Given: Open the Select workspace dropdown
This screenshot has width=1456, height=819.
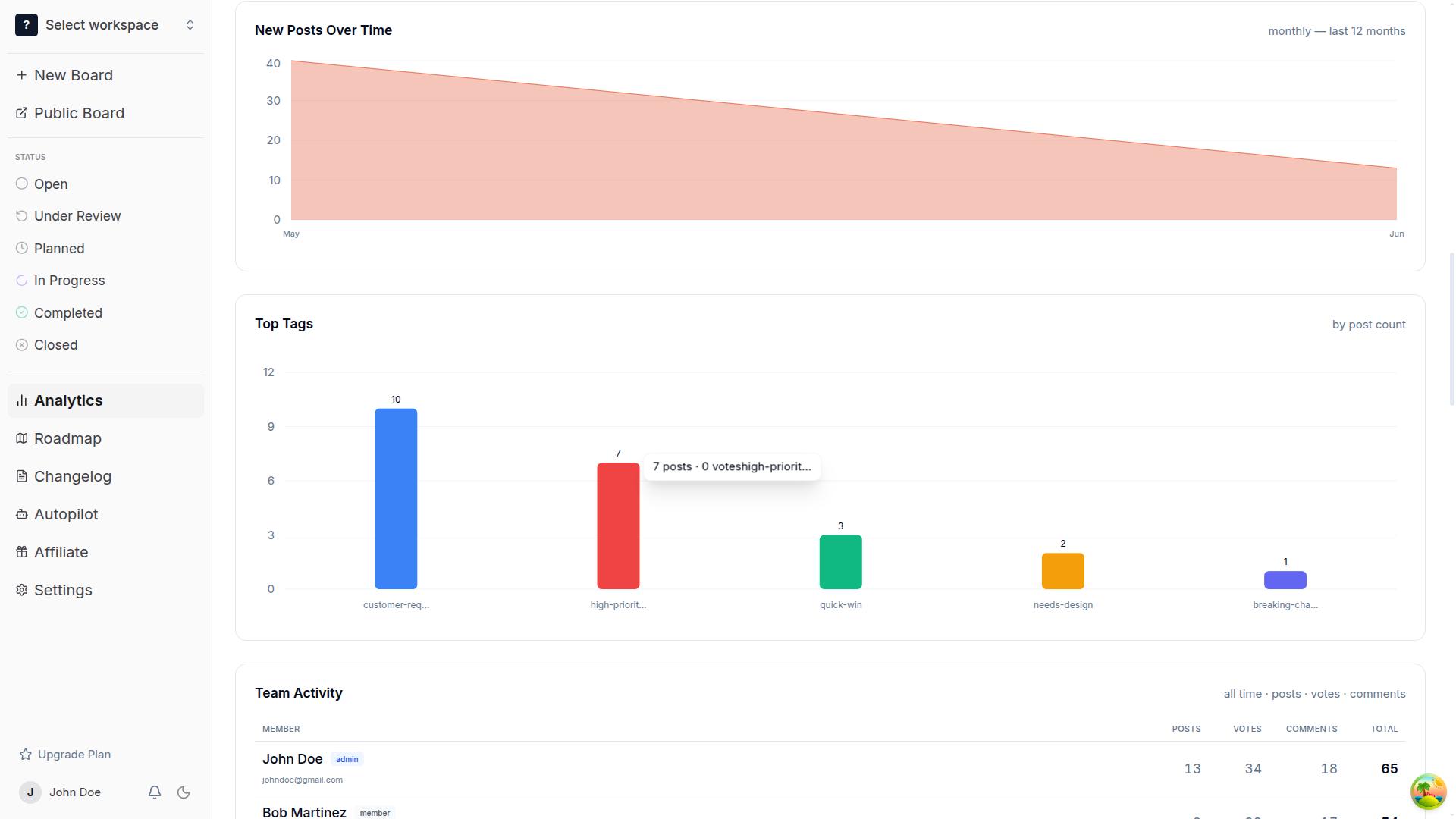Looking at the screenshot, I should coord(105,25).
